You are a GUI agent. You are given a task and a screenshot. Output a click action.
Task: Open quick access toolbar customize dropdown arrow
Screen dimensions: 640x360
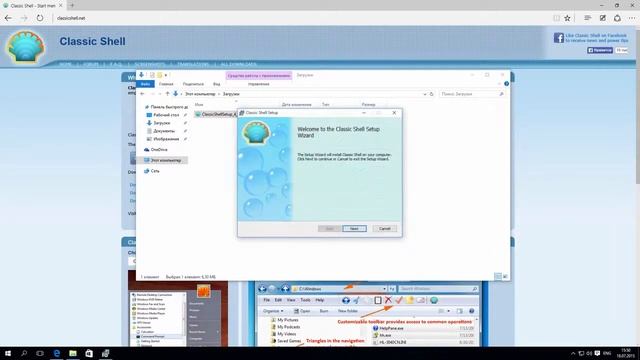click(x=166, y=76)
